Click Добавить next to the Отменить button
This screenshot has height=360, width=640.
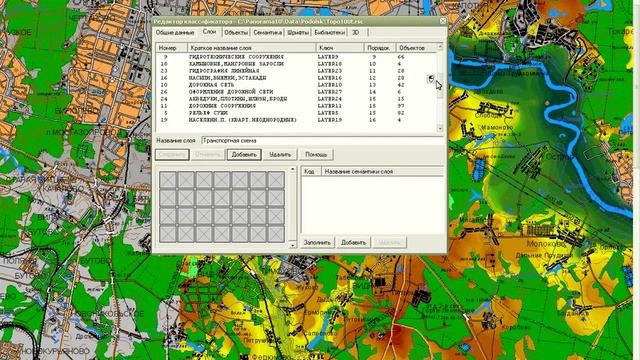pyautogui.click(x=244, y=155)
